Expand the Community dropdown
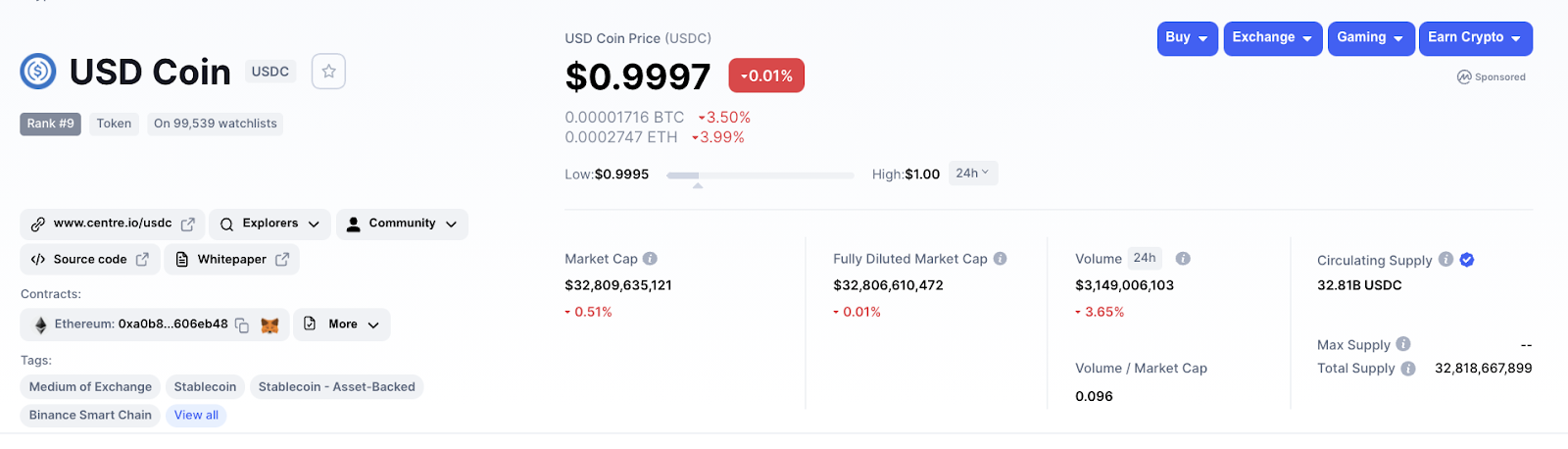The height and width of the screenshot is (449, 1568). [x=402, y=224]
